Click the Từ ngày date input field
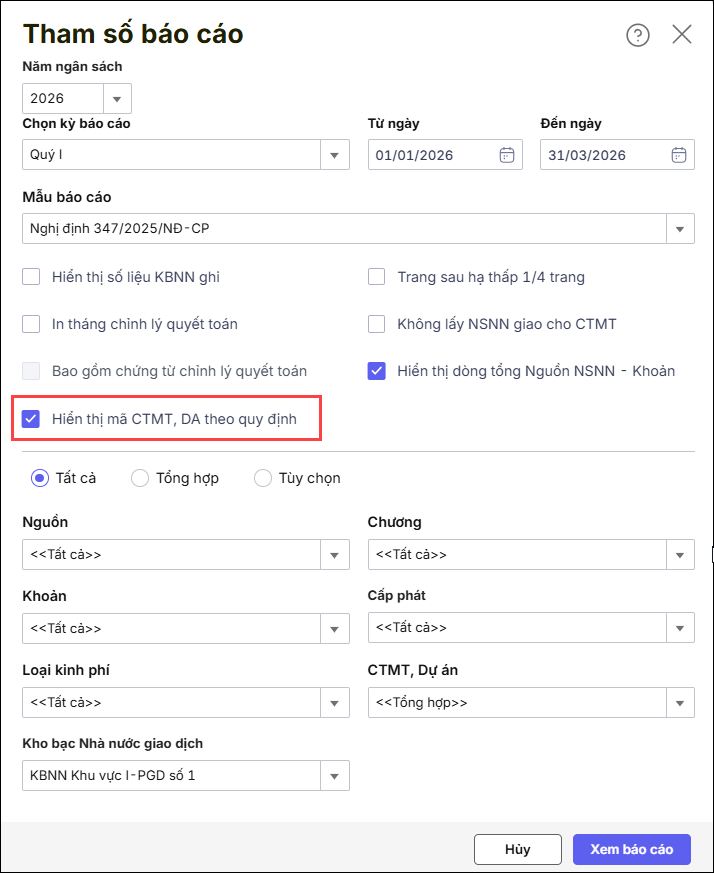The image size is (714, 873). pyautogui.click(x=430, y=155)
